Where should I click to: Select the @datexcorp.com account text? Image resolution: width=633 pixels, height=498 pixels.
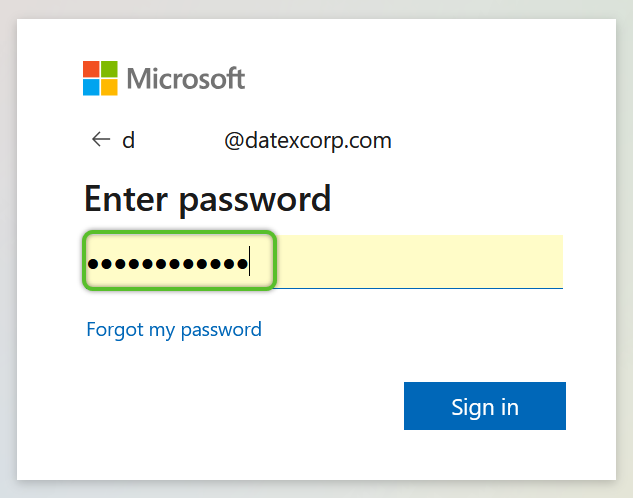(308, 141)
